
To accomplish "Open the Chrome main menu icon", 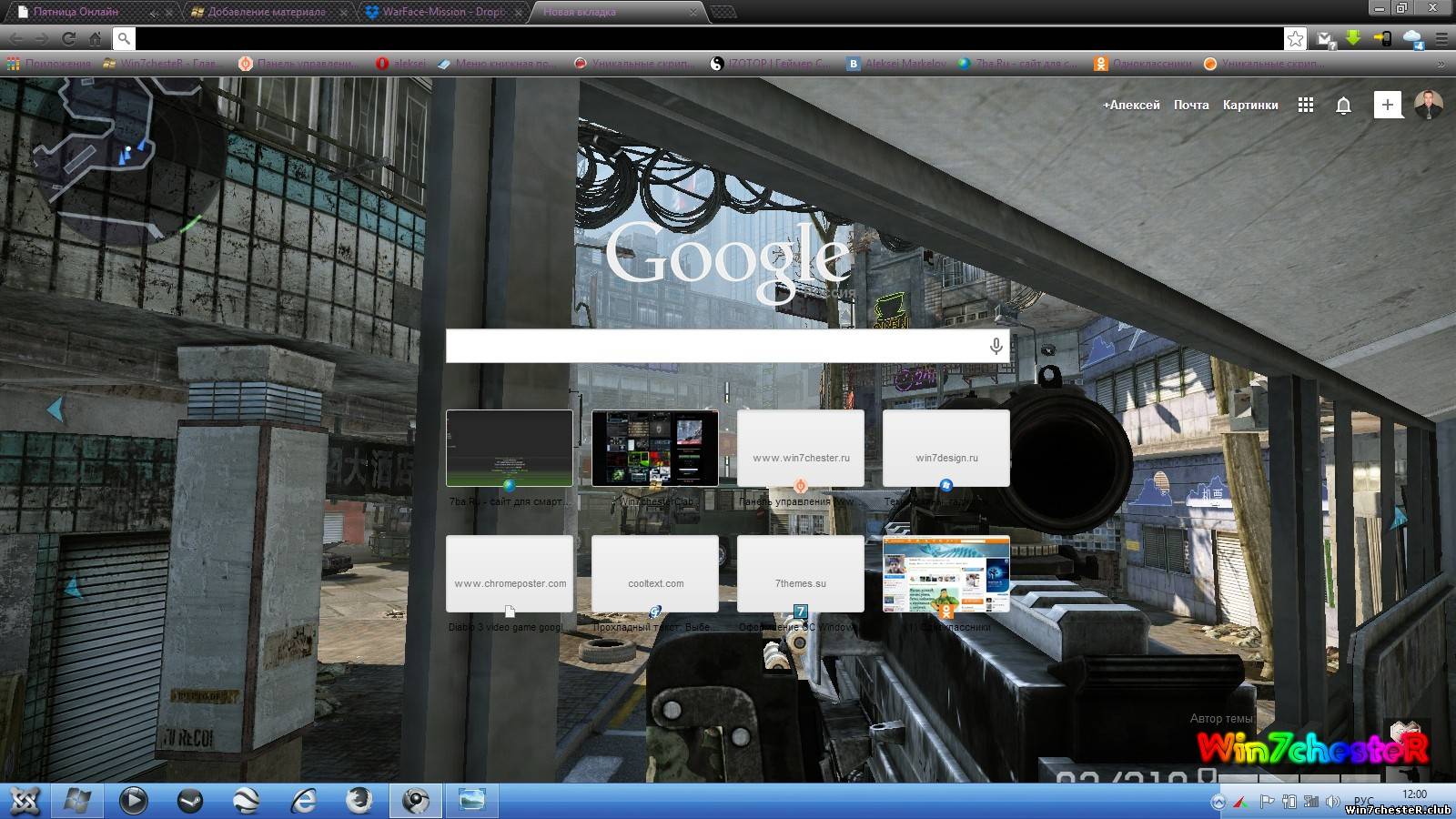I will click(1441, 38).
